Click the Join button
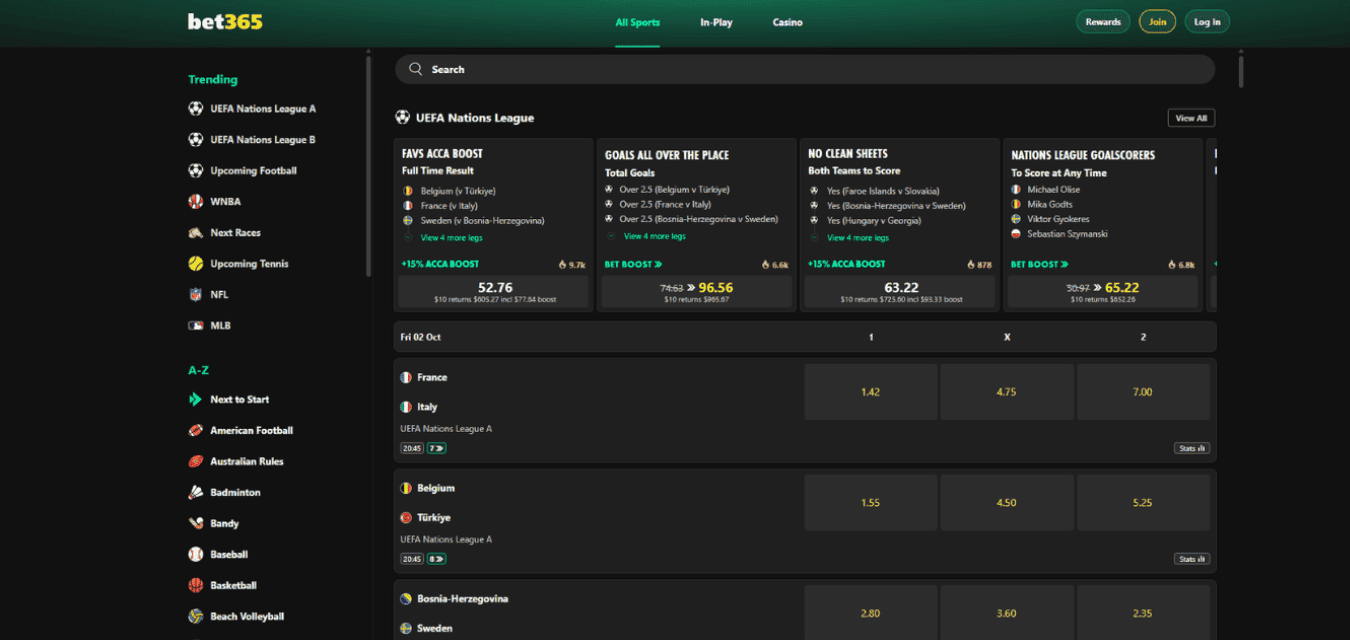This screenshot has width=1350, height=640. tap(1157, 22)
